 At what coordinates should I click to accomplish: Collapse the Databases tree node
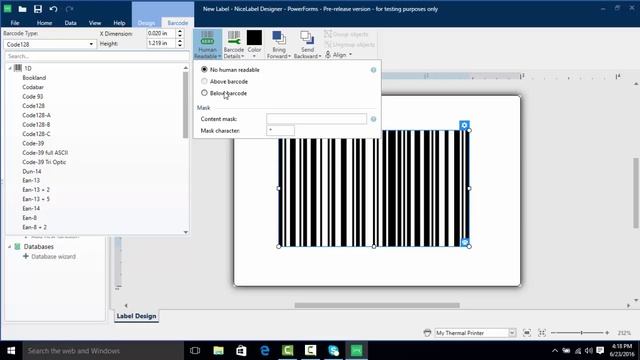9,247
